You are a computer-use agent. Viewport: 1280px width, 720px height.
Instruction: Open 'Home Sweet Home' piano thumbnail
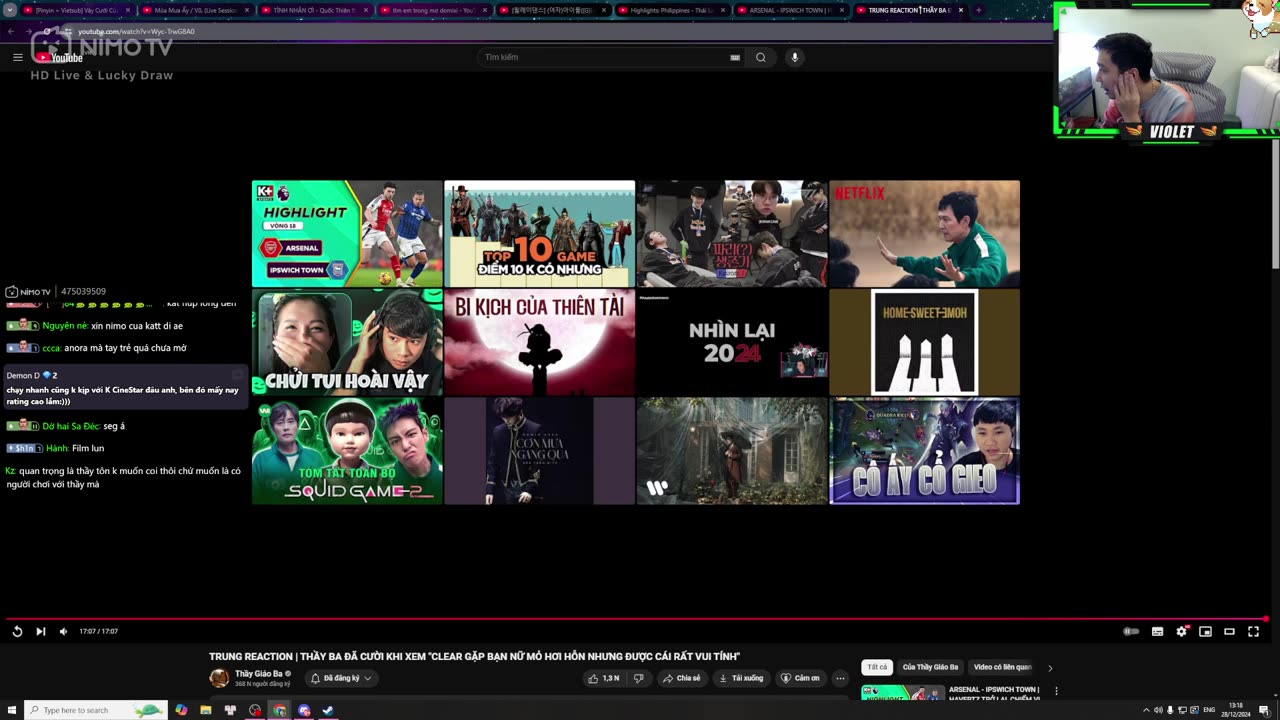click(x=925, y=342)
